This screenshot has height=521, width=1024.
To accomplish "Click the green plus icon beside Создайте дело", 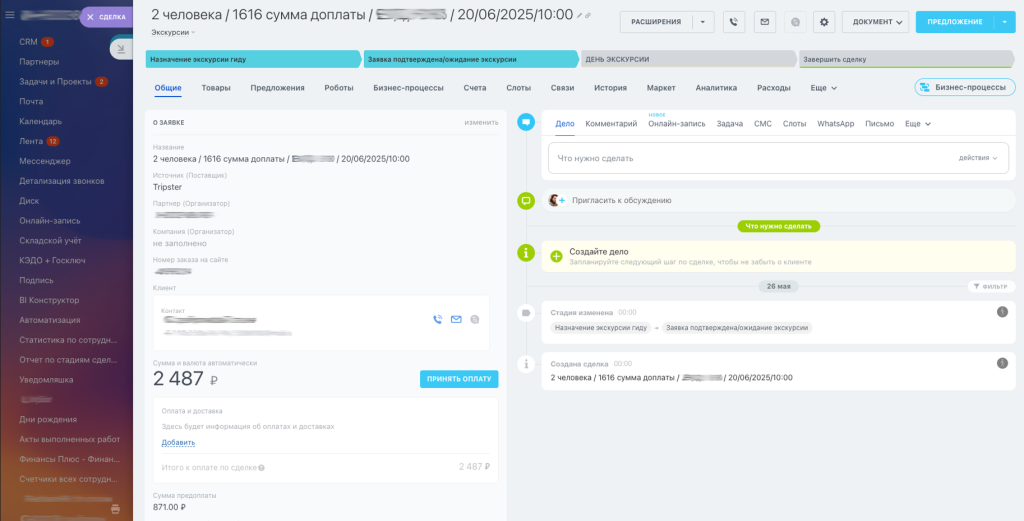I will (556, 256).
